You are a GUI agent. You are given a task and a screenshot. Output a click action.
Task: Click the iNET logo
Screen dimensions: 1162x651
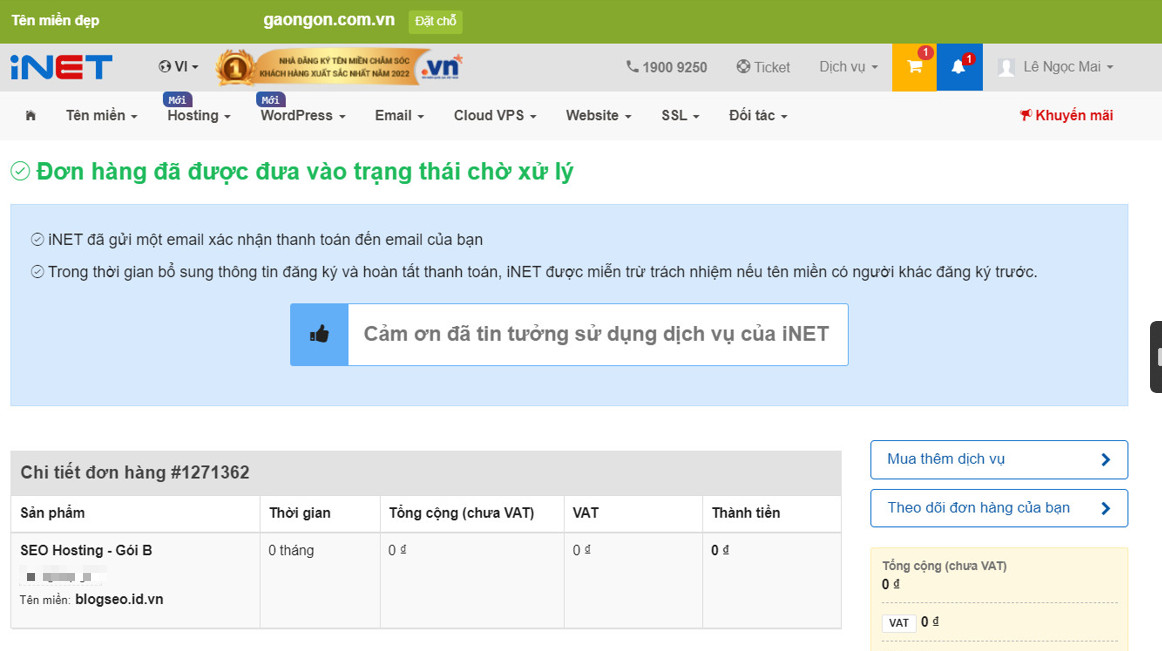[62, 67]
